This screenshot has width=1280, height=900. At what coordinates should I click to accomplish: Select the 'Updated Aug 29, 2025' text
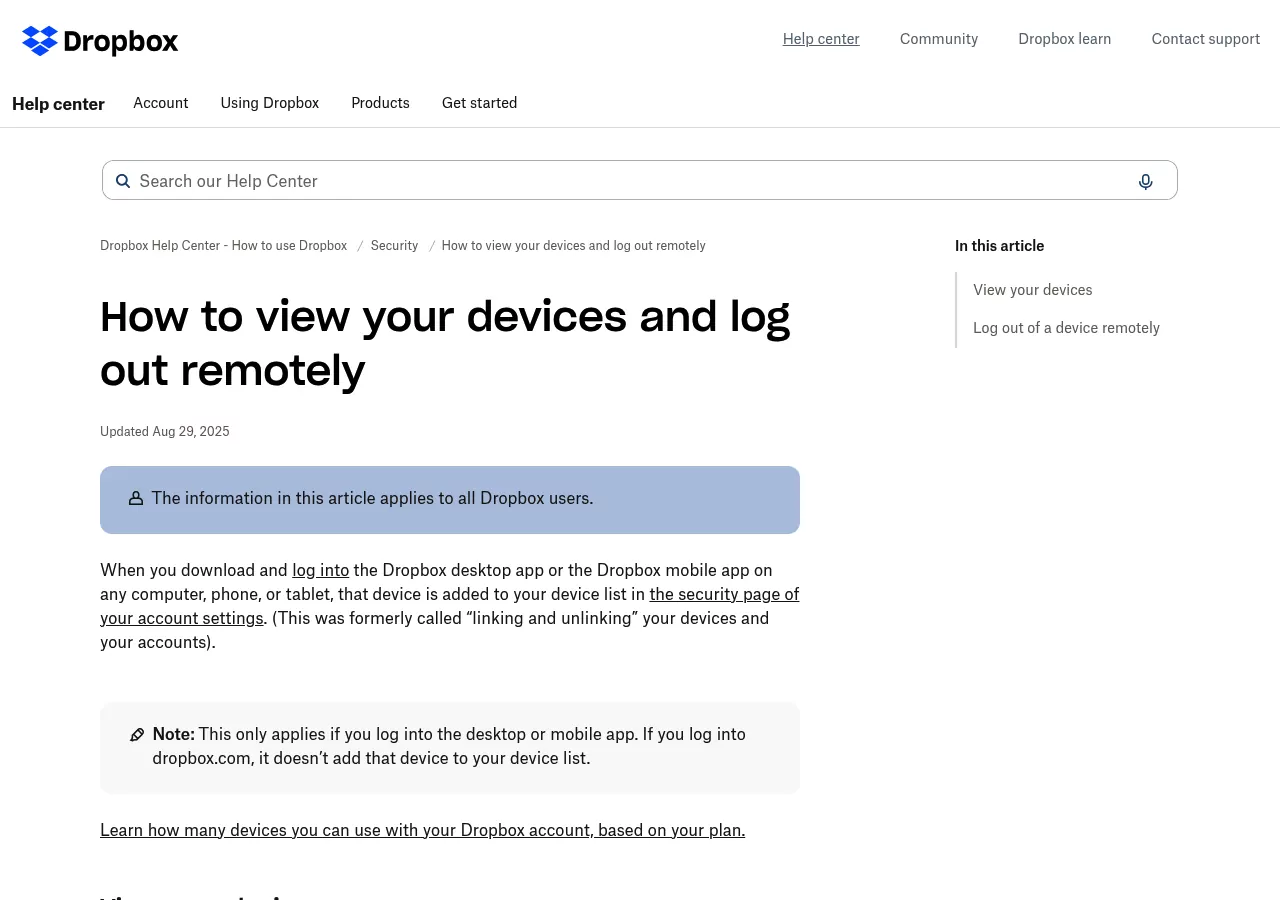tap(165, 432)
